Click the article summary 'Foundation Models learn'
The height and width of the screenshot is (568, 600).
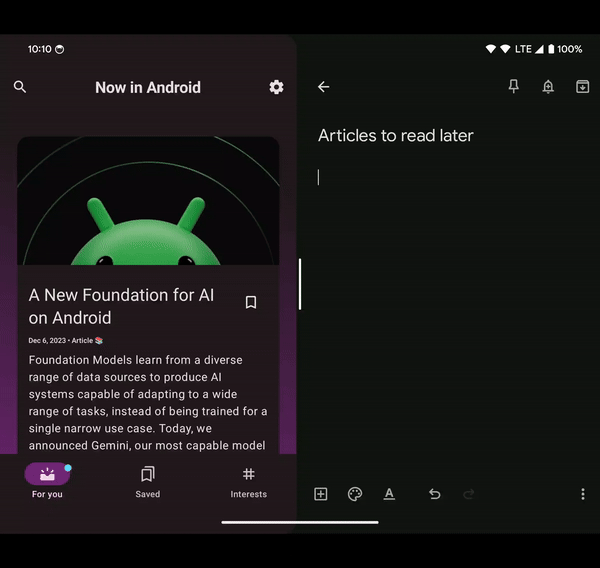pyautogui.click(x=148, y=403)
